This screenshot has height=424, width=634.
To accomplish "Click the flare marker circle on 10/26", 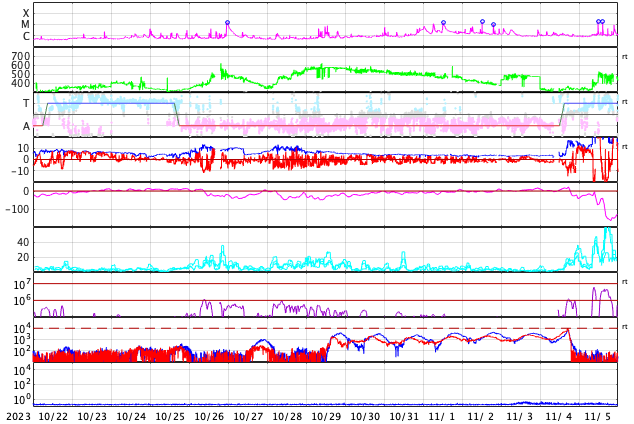I will point(227,23).
